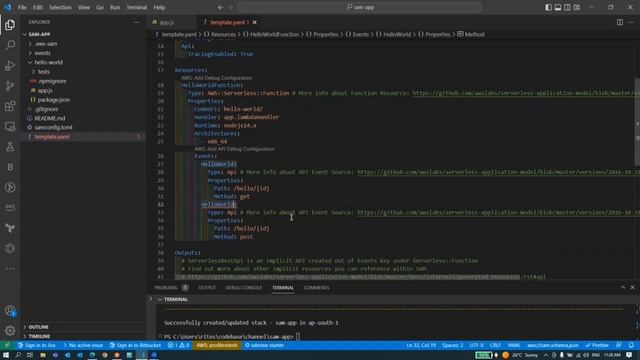This screenshot has height=360, width=640.
Task: Open the Bitbucket B icon view
Action: tap(10, 167)
